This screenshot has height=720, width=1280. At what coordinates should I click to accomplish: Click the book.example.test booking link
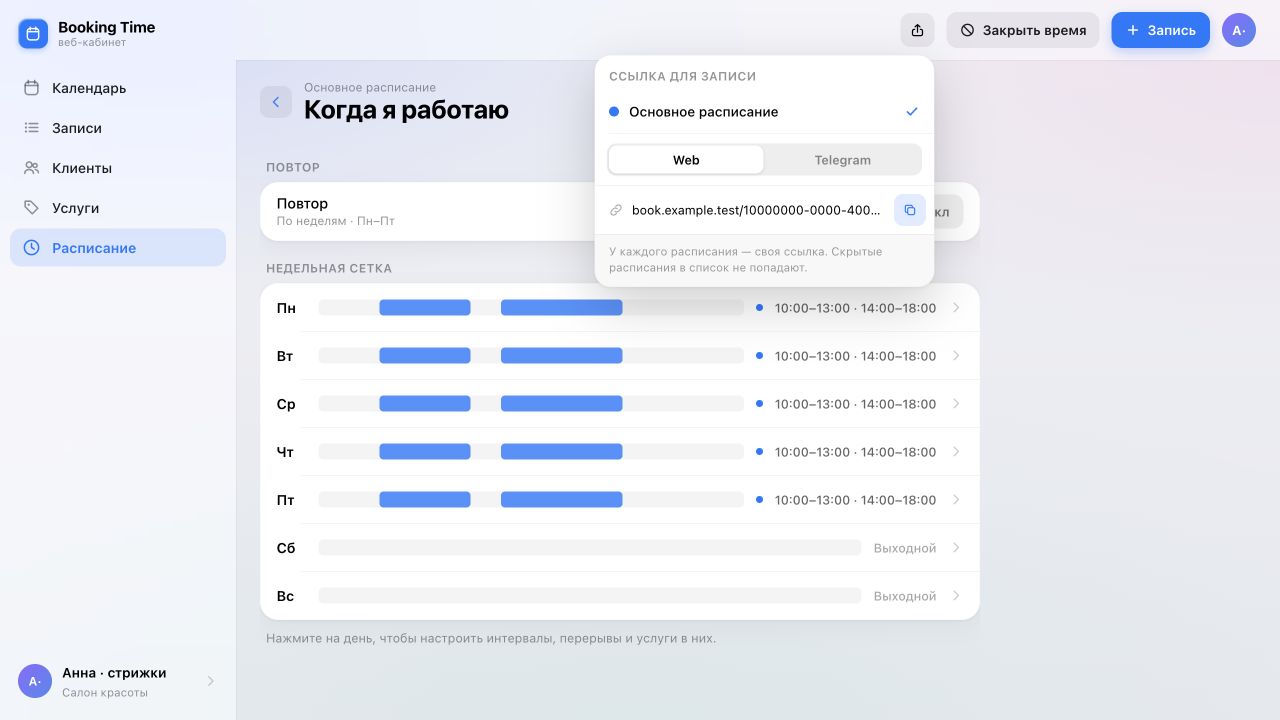coord(756,210)
